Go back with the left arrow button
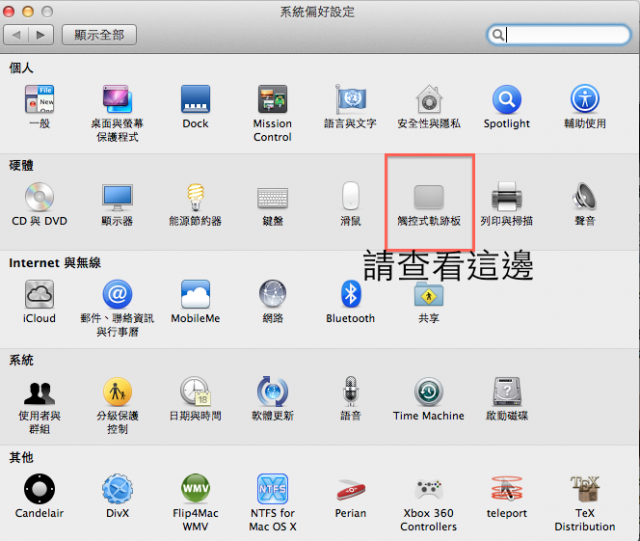Viewport: 640px width, 541px height. coord(16,35)
